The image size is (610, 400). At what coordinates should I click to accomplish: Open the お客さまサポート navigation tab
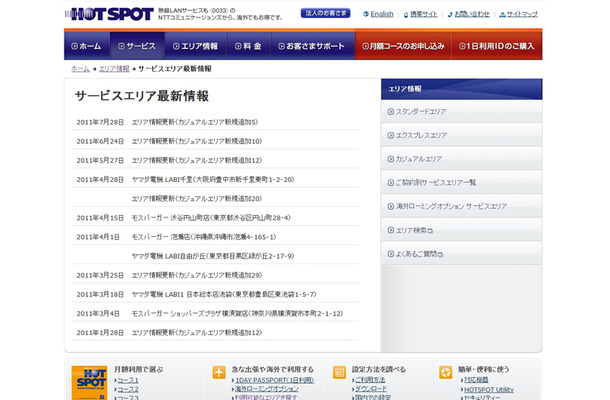[312, 46]
